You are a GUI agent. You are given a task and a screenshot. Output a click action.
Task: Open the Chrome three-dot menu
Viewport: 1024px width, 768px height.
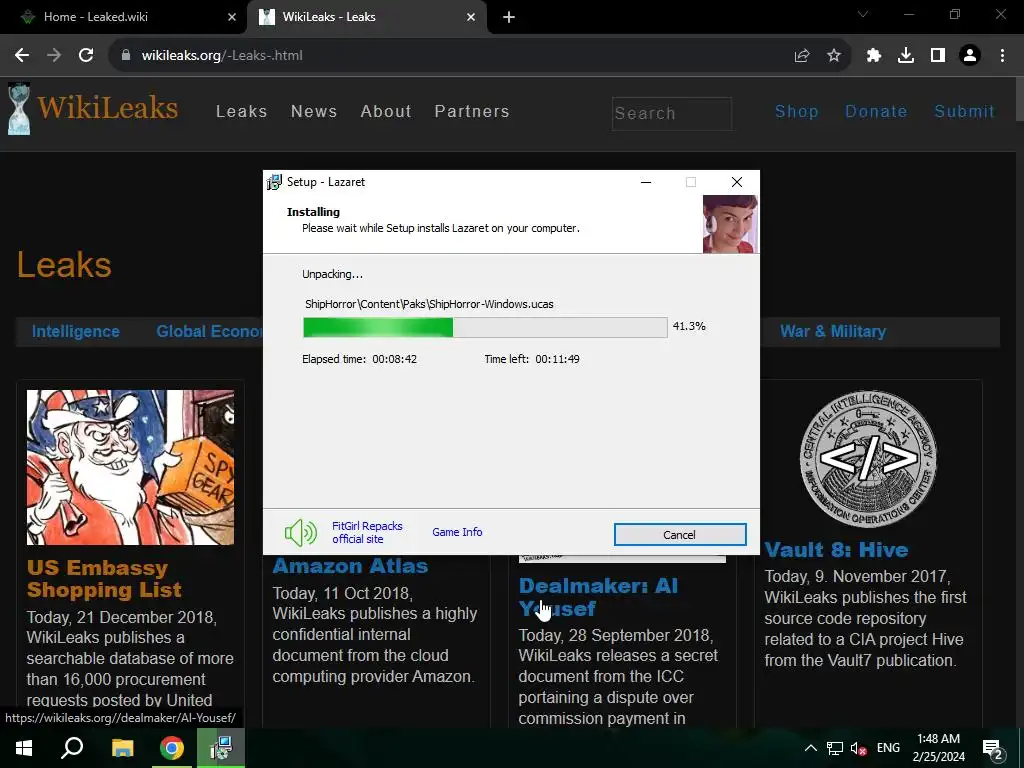click(1002, 56)
